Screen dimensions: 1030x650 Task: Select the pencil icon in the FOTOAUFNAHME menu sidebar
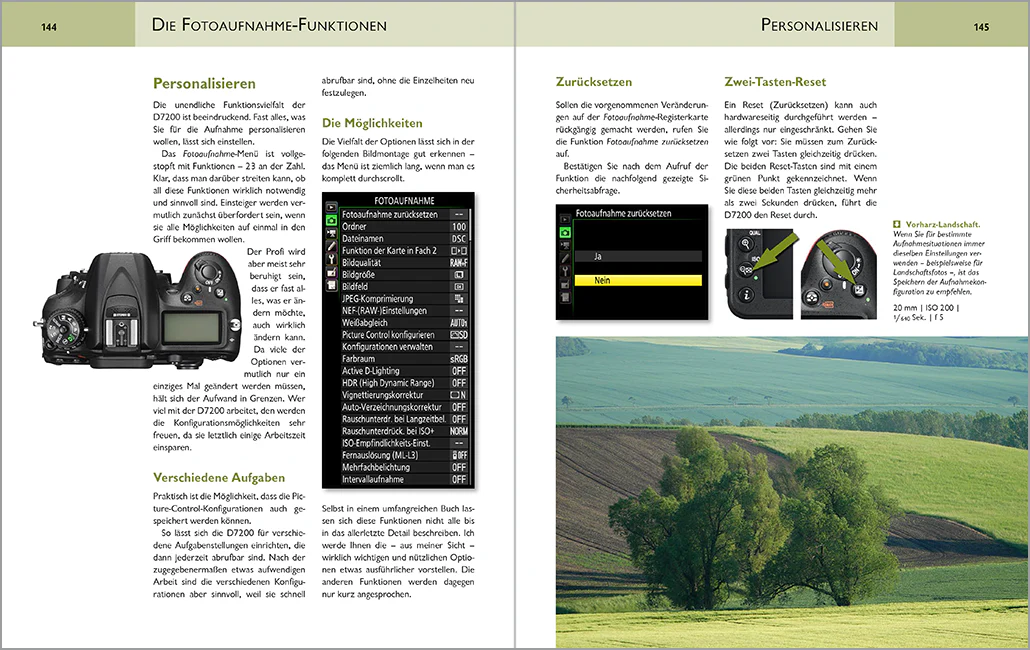(331, 247)
